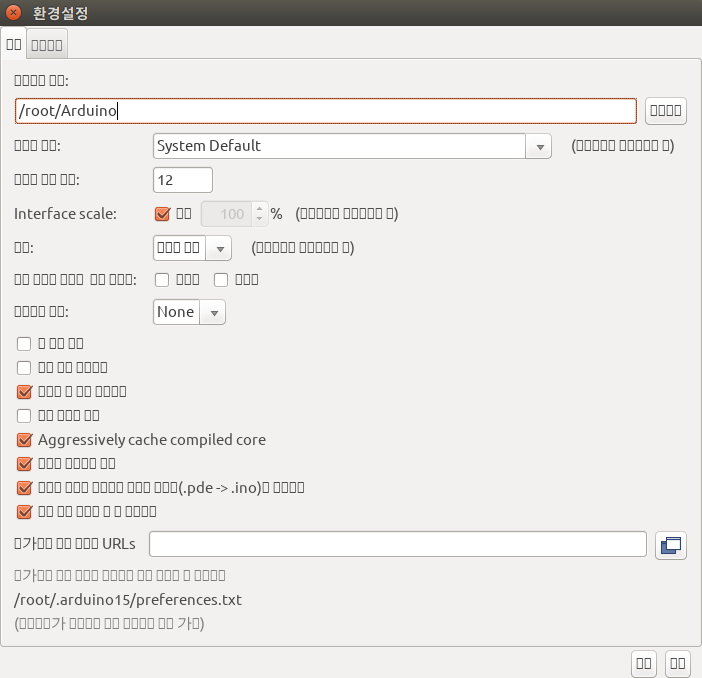The height and width of the screenshot is (678, 702).
Task: Open the additional boards manager URLs window icon
Action: [671, 545]
